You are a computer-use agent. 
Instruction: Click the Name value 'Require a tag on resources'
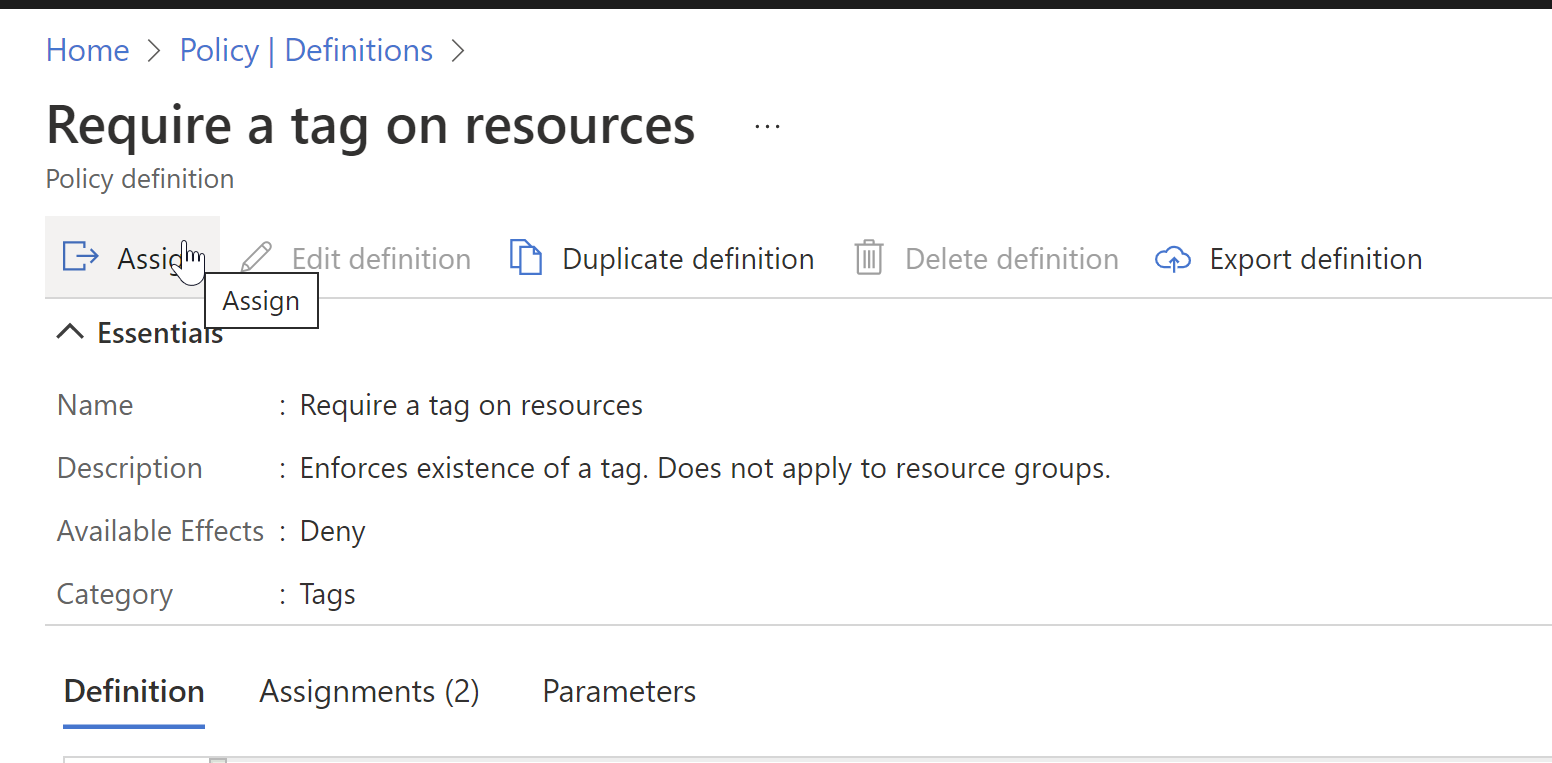point(471,405)
